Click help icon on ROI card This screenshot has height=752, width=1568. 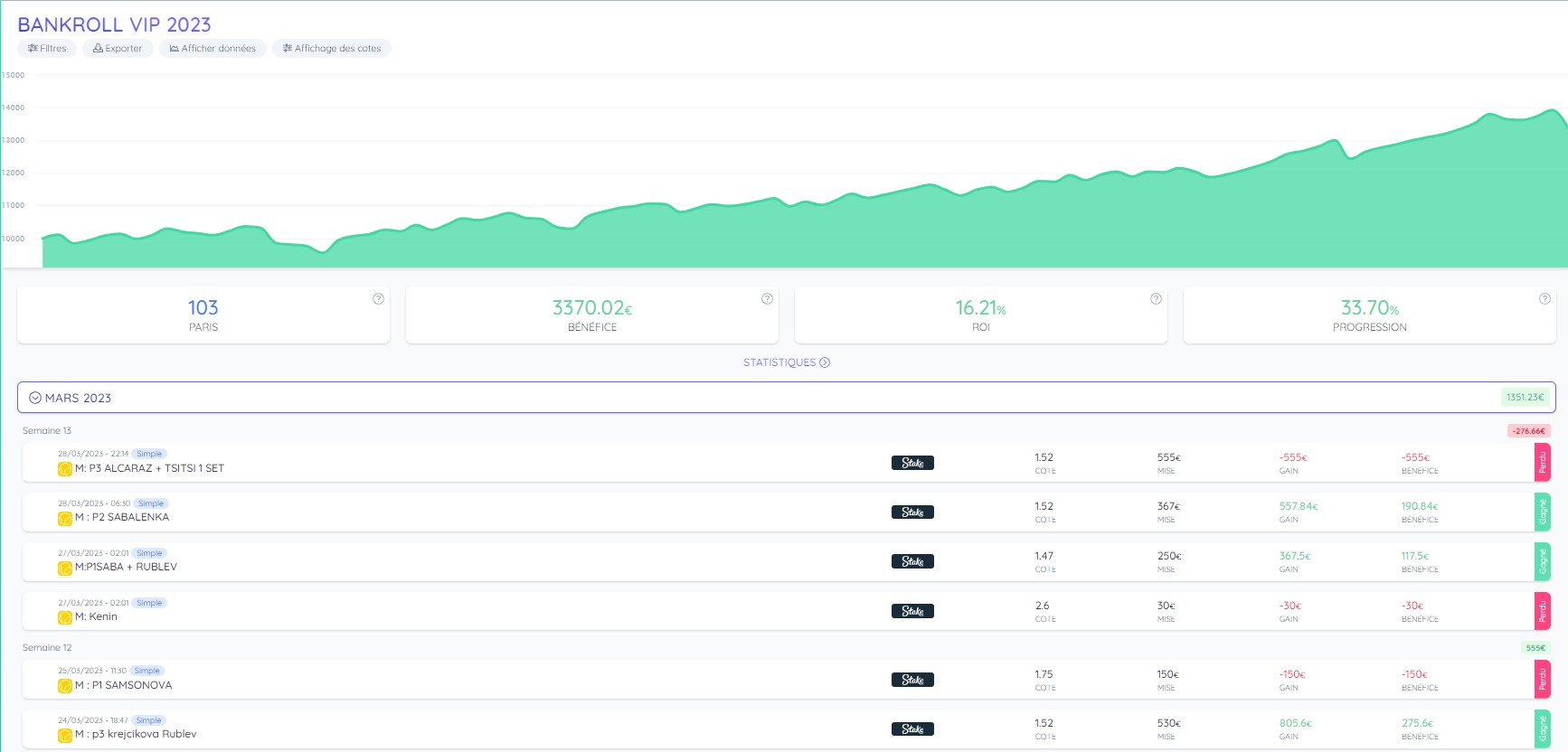[x=1156, y=299]
